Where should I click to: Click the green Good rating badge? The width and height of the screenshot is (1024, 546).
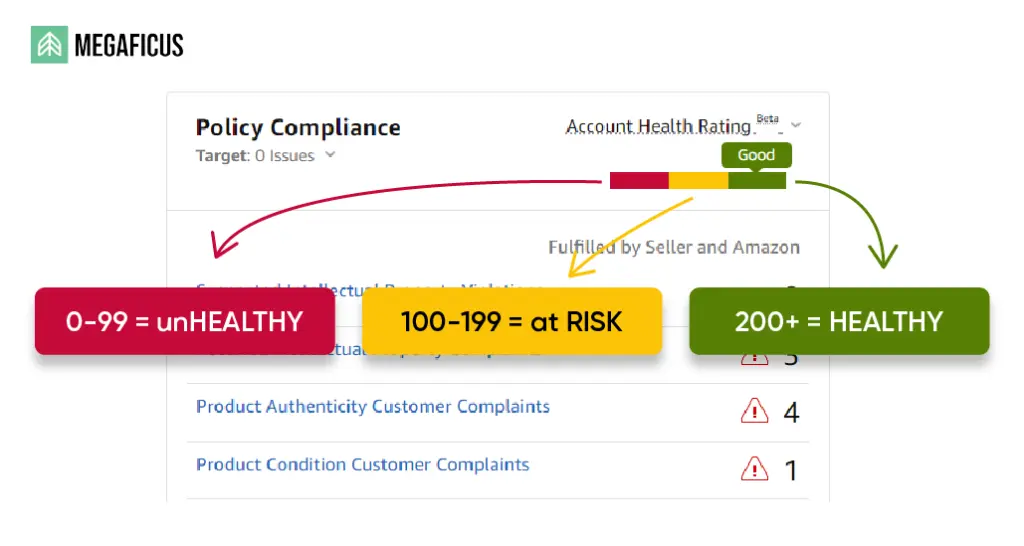756,155
